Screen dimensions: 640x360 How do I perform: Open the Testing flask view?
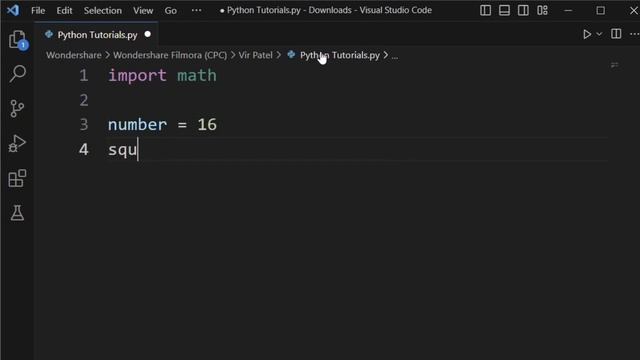pyautogui.click(x=17, y=213)
